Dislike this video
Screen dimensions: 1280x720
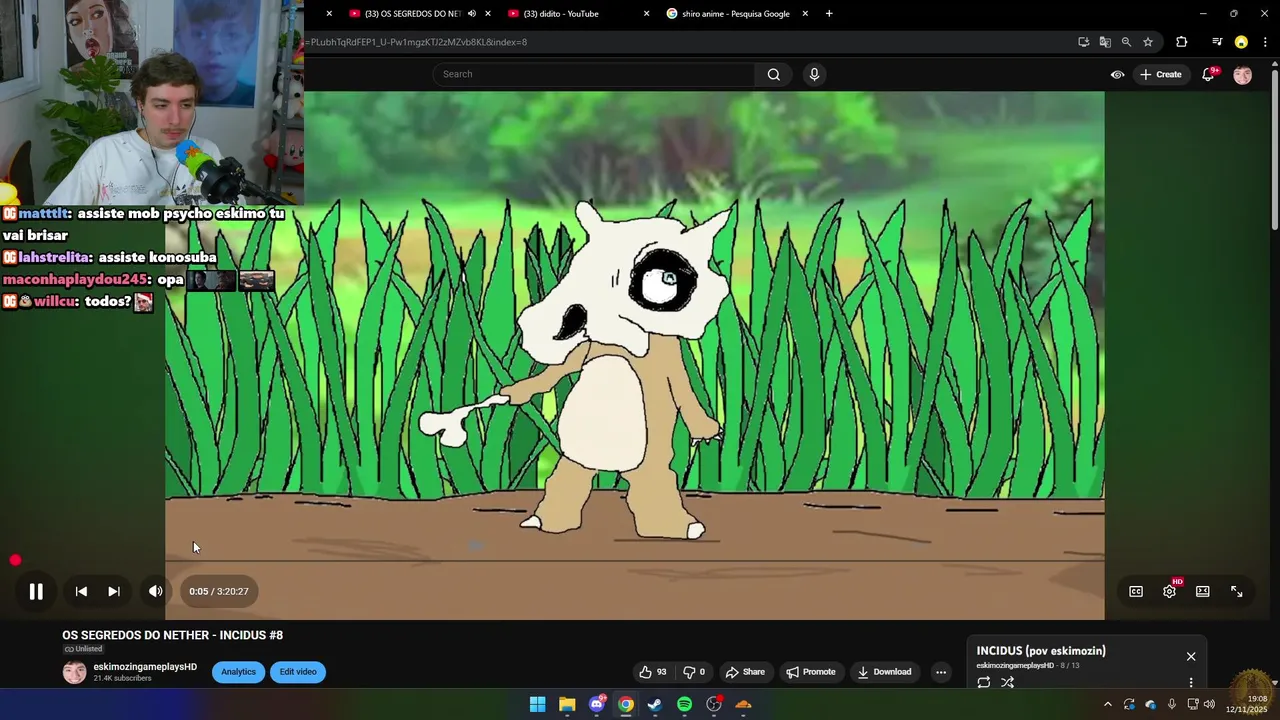pos(694,672)
